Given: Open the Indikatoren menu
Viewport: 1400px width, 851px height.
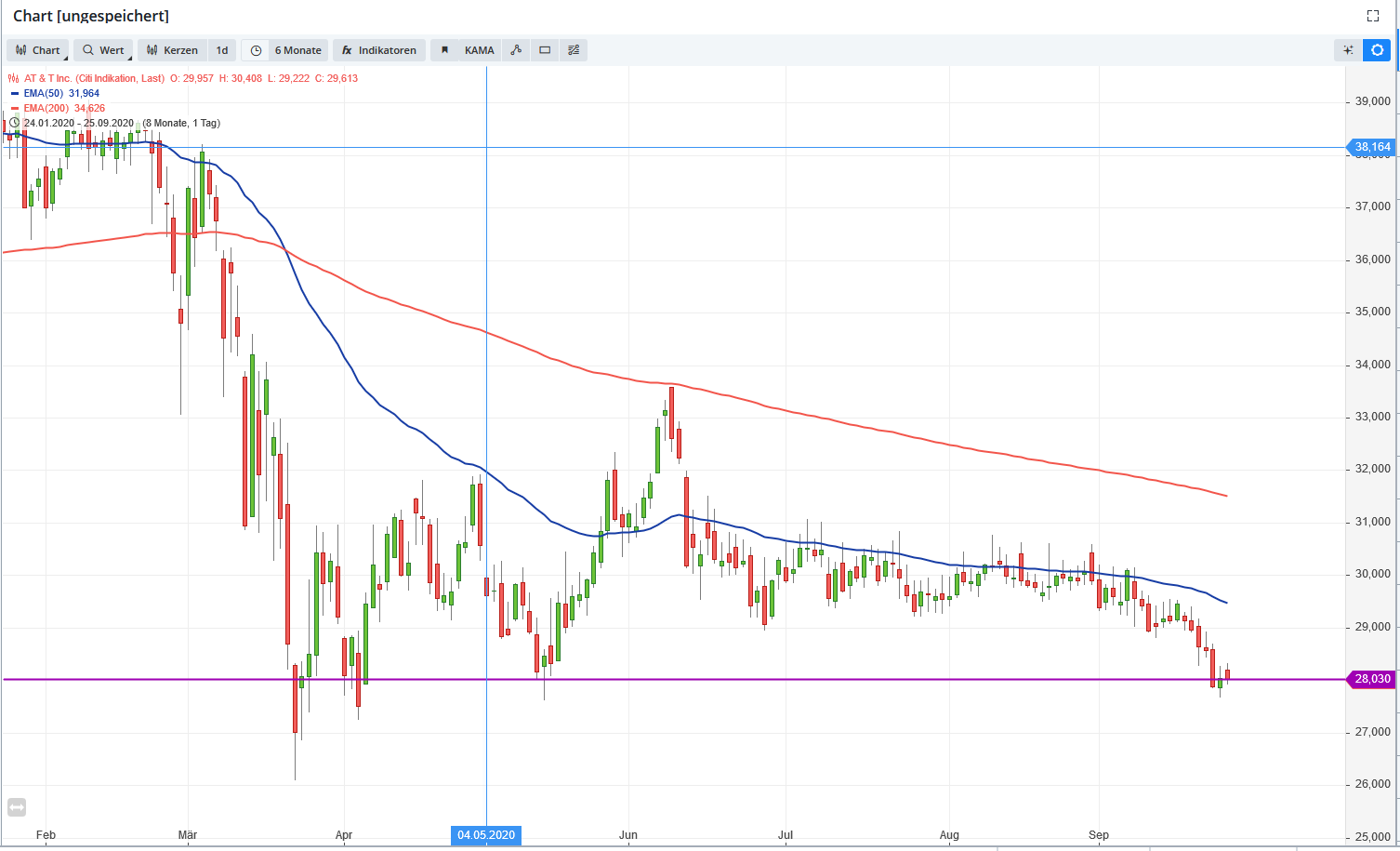Looking at the screenshot, I should (379, 50).
